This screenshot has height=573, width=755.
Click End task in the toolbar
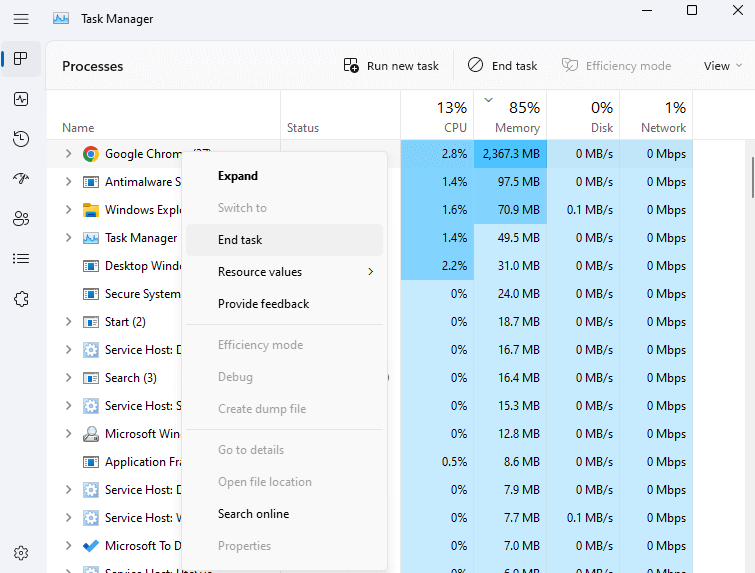click(x=503, y=66)
